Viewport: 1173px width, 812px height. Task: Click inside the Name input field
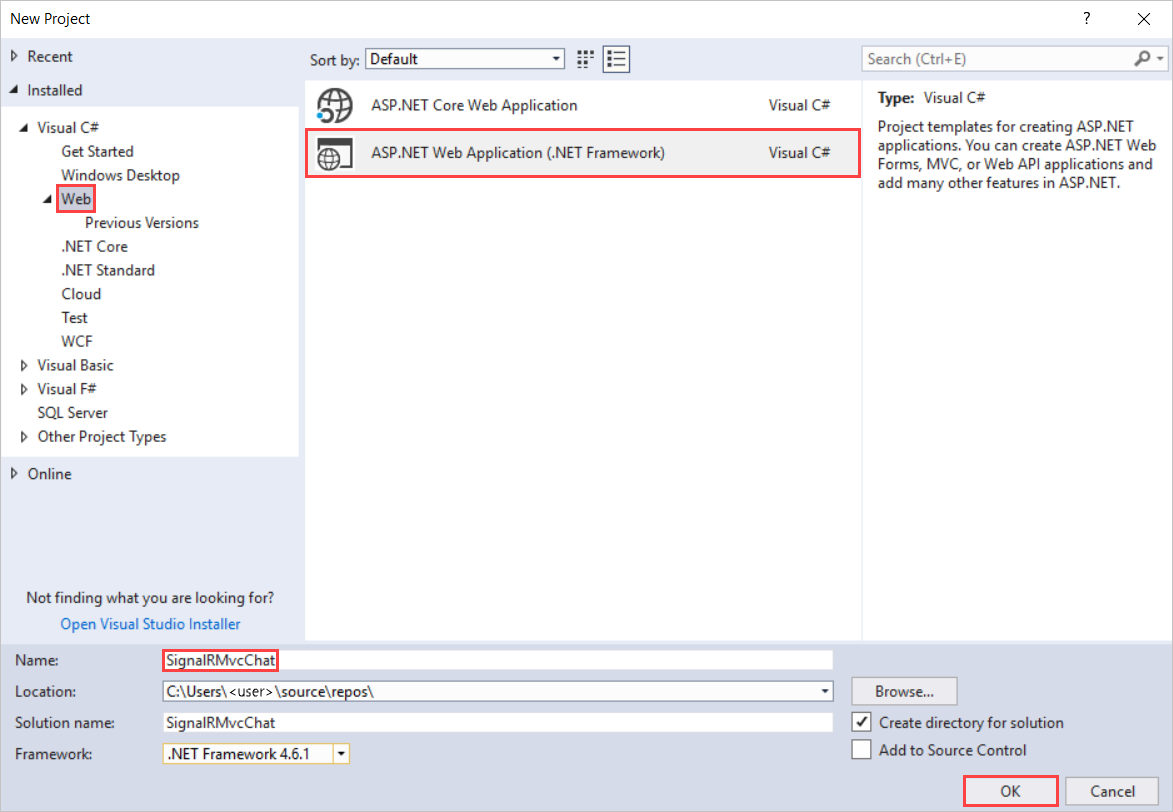tap(400, 660)
